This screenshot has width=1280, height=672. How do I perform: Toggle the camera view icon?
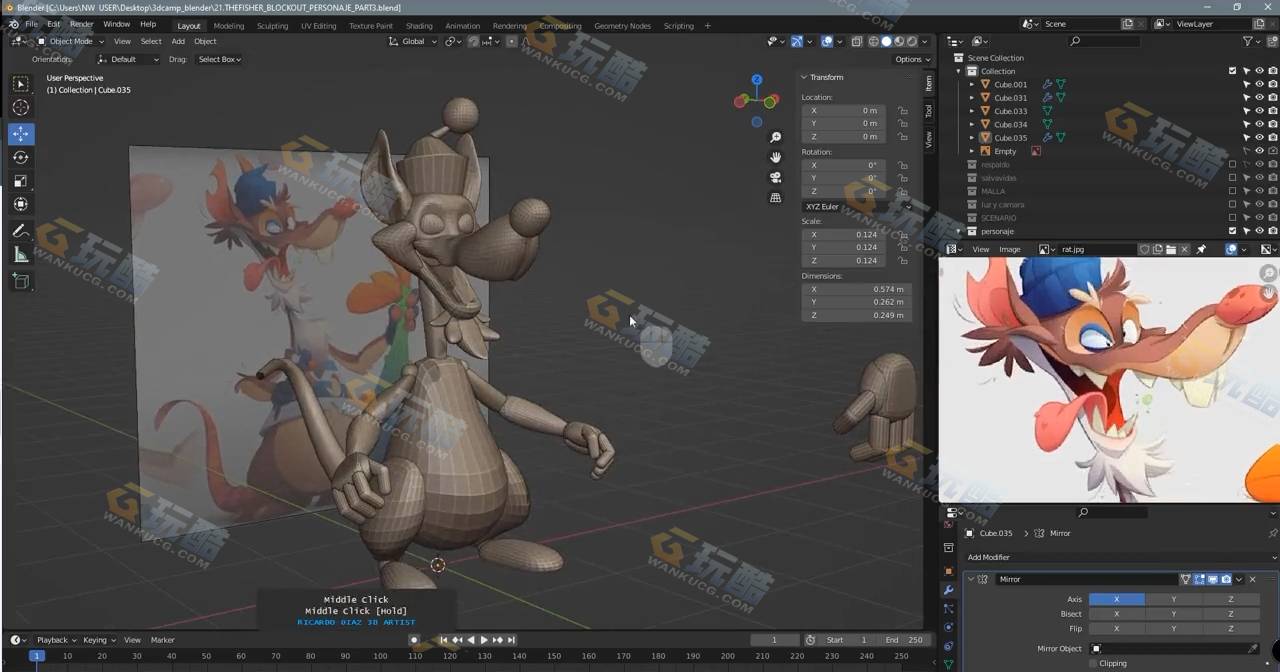click(775, 177)
